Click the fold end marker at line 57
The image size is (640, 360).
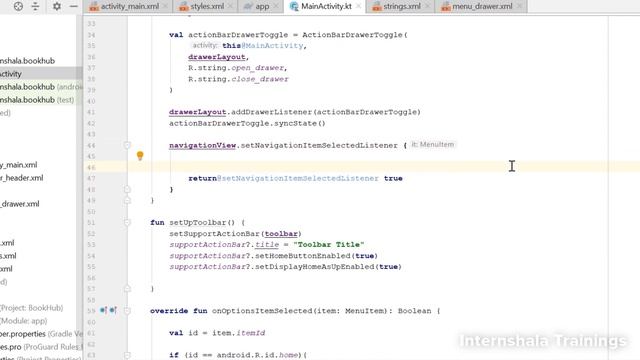point(127,289)
